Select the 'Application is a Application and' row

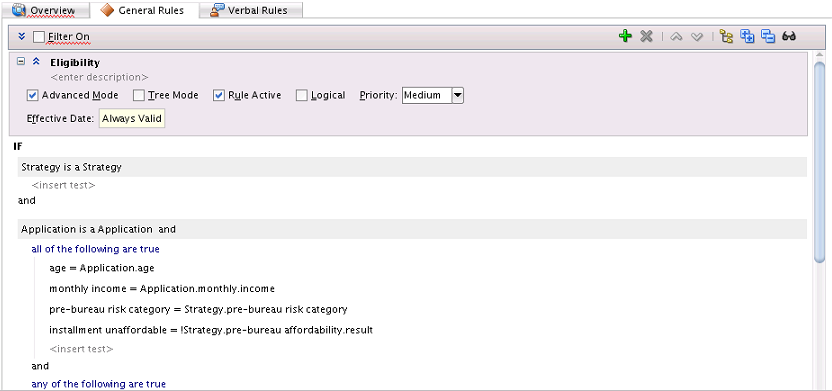[412, 229]
